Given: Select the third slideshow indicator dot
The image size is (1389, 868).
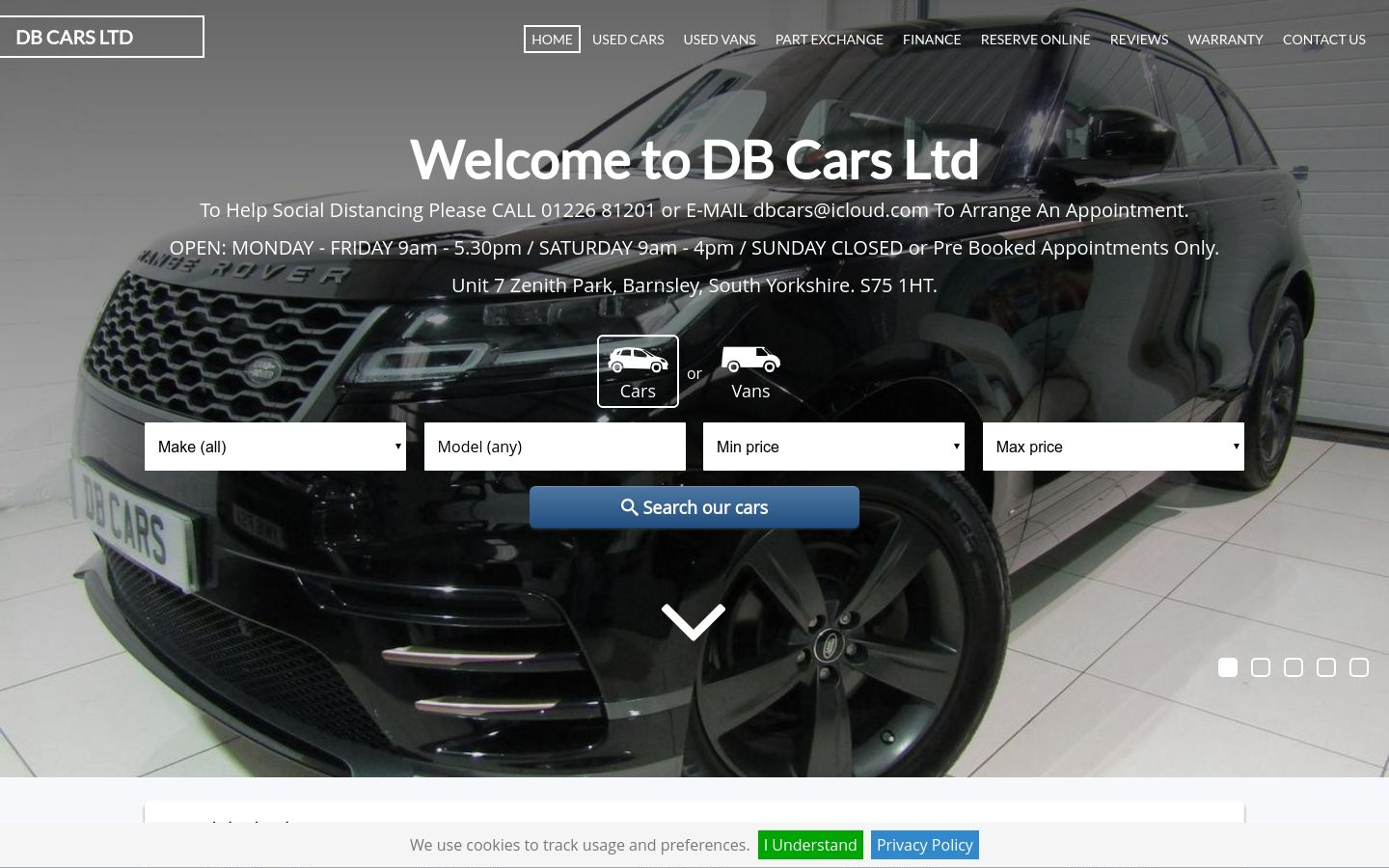Looking at the screenshot, I should pyautogui.click(x=1294, y=667).
